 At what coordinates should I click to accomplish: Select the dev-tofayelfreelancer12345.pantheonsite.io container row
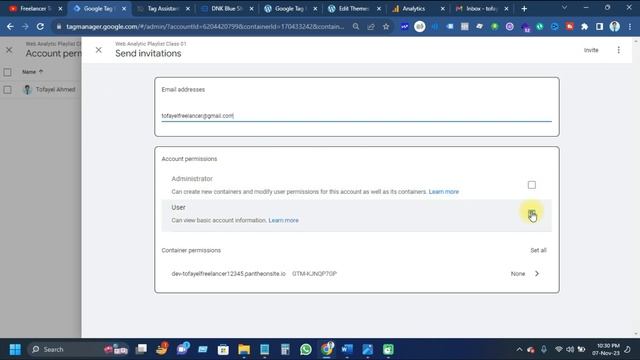(356, 273)
